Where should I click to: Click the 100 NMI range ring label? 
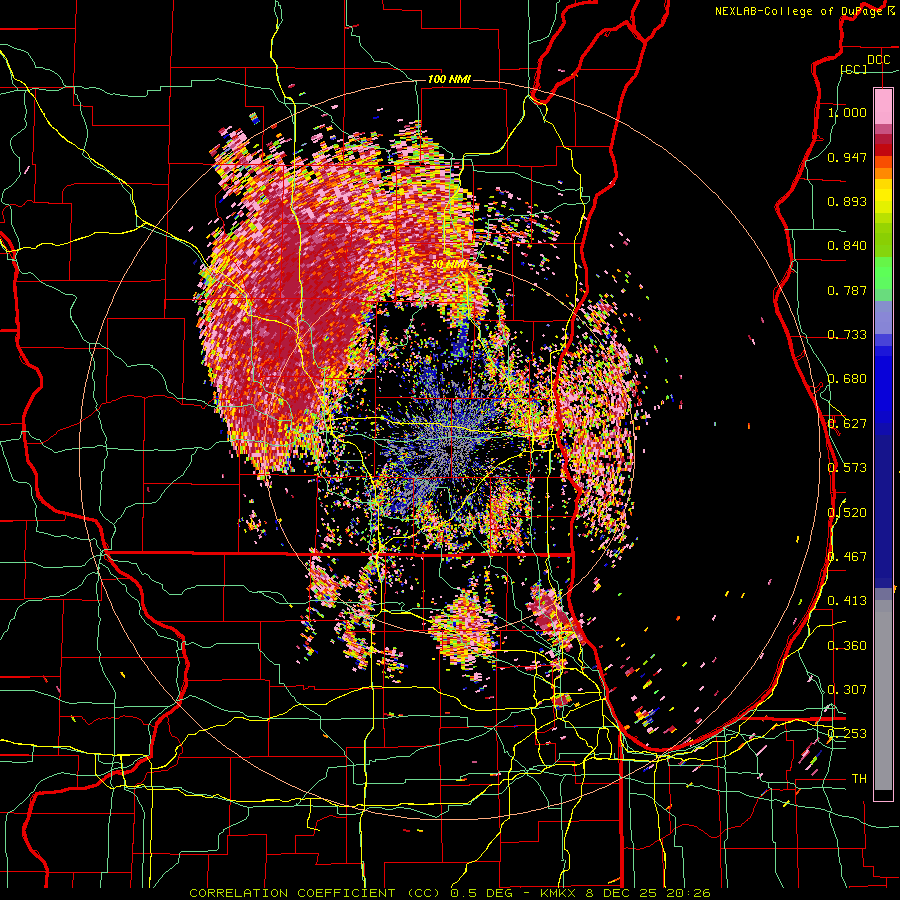[449, 79]
